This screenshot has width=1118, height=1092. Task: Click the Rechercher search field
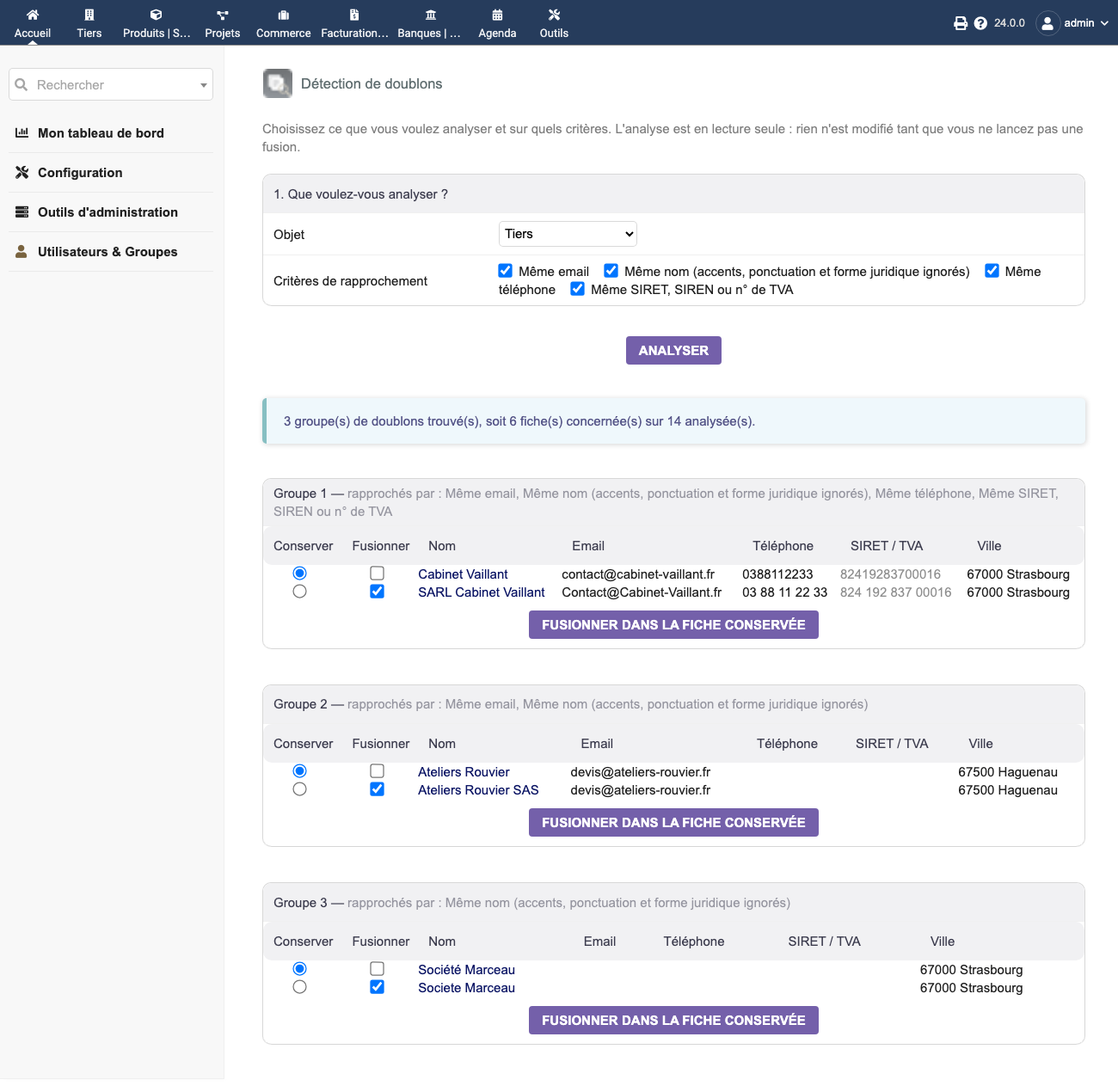(111, 84)
